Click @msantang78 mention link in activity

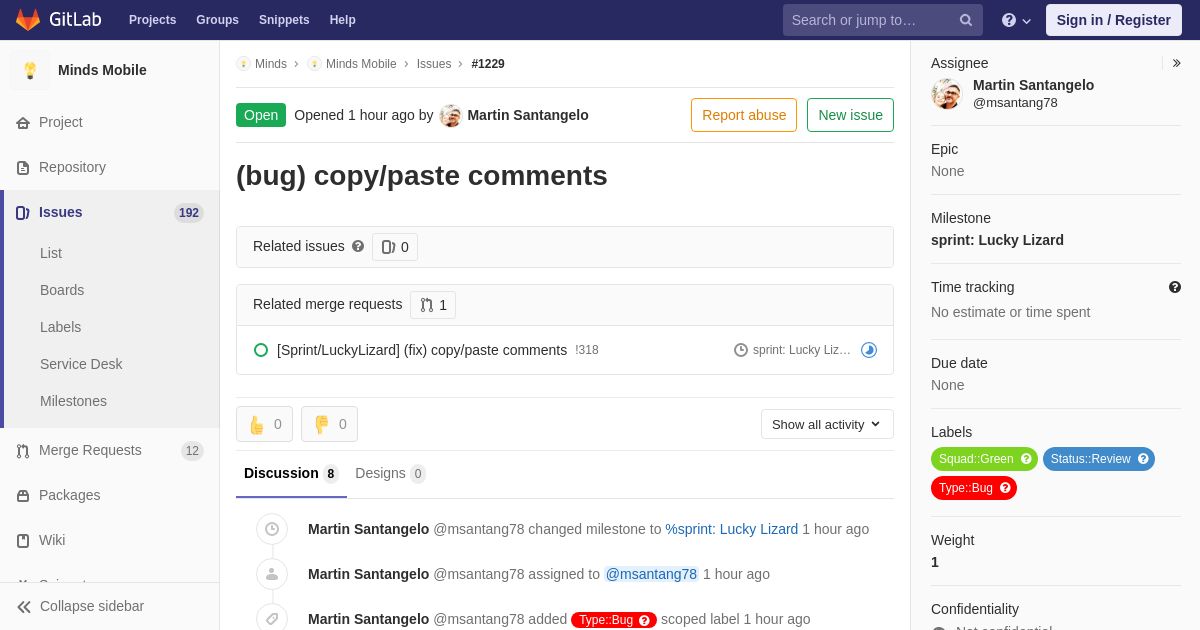[651, 574]
